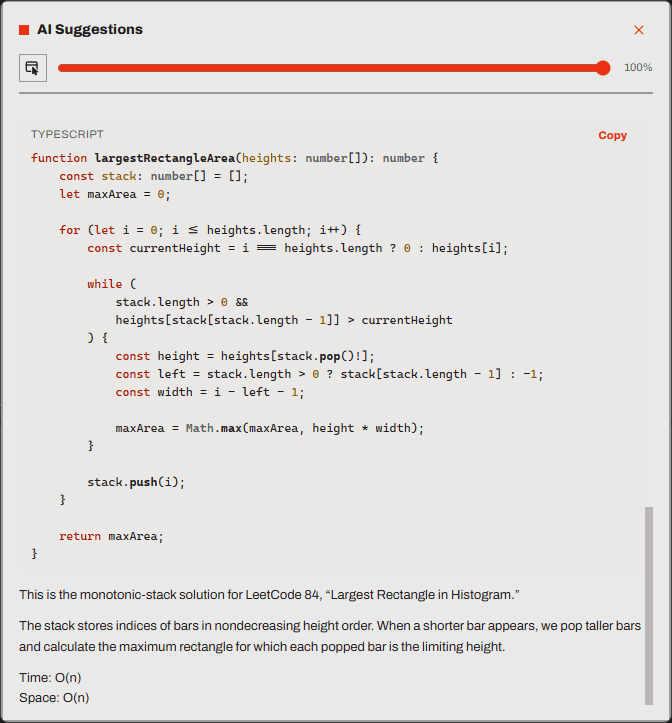Image resolution: width=672 pixels, height=723 pixels.
Task: Click the for loop header line
Action: coord(210,230)
